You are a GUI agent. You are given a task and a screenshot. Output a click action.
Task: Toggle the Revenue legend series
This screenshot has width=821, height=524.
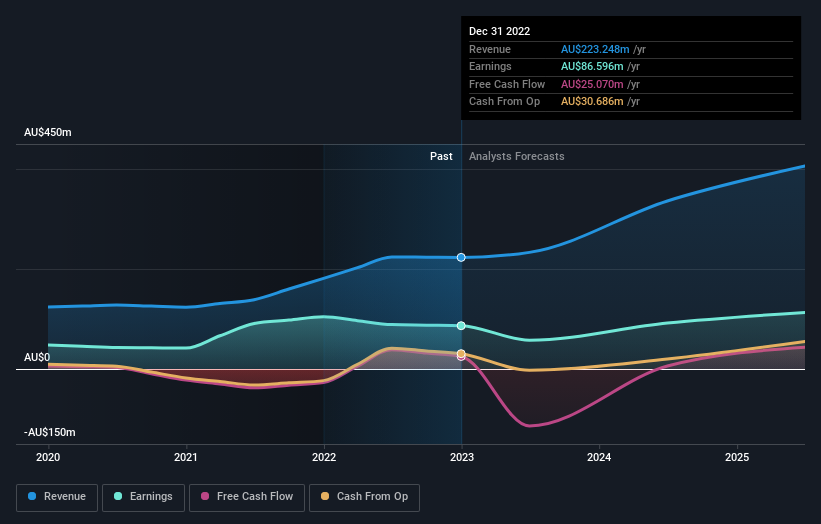pos(57,497)
